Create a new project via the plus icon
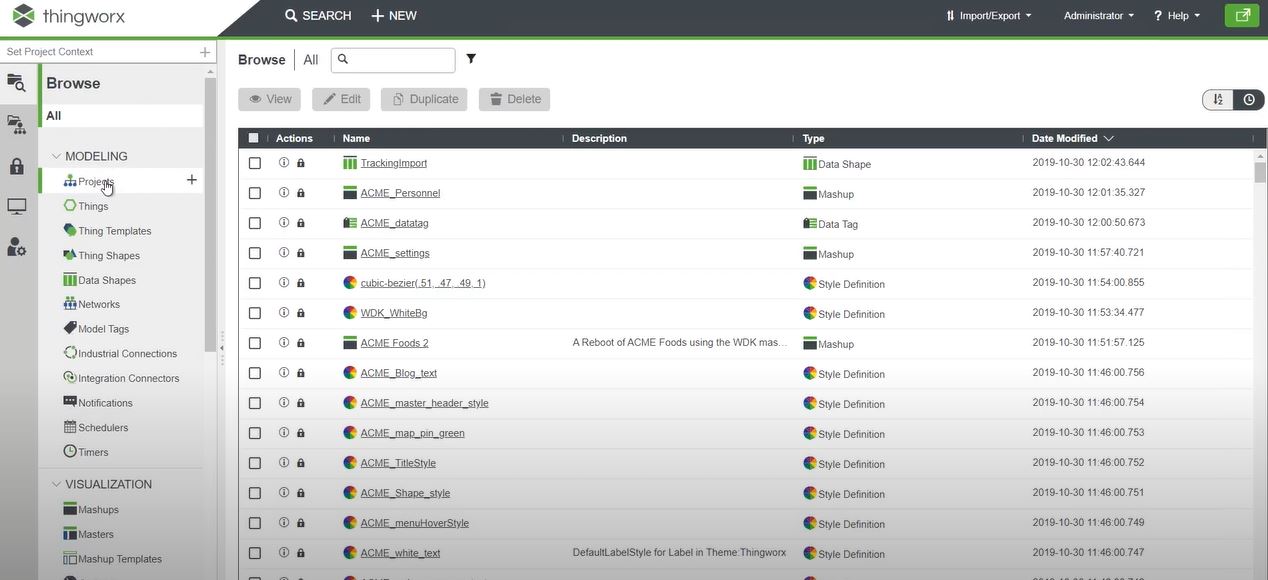The image size is (1268, 580). pyautogui.click(x=191, y=180)
